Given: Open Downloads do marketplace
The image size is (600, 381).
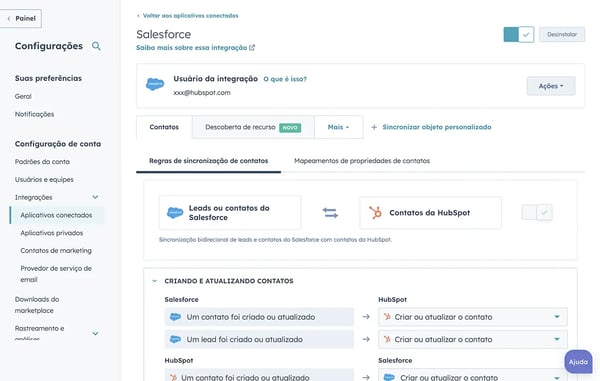Looking at the screenshot, I should [x=37, y=305].
